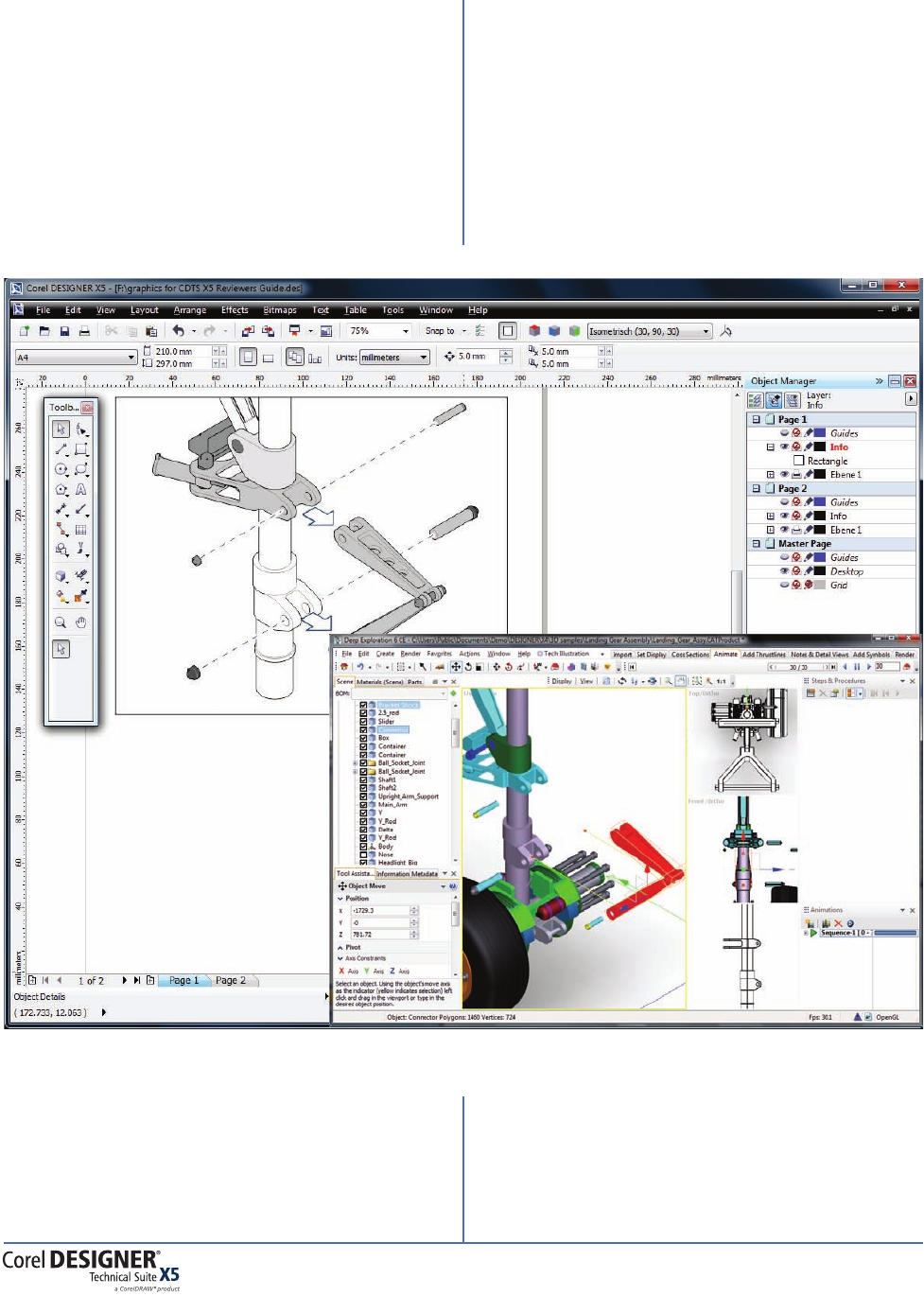This screenshot has height=1296, width=924.
Task: Open the Snap to dropdown
Action: tap(463, 331)
